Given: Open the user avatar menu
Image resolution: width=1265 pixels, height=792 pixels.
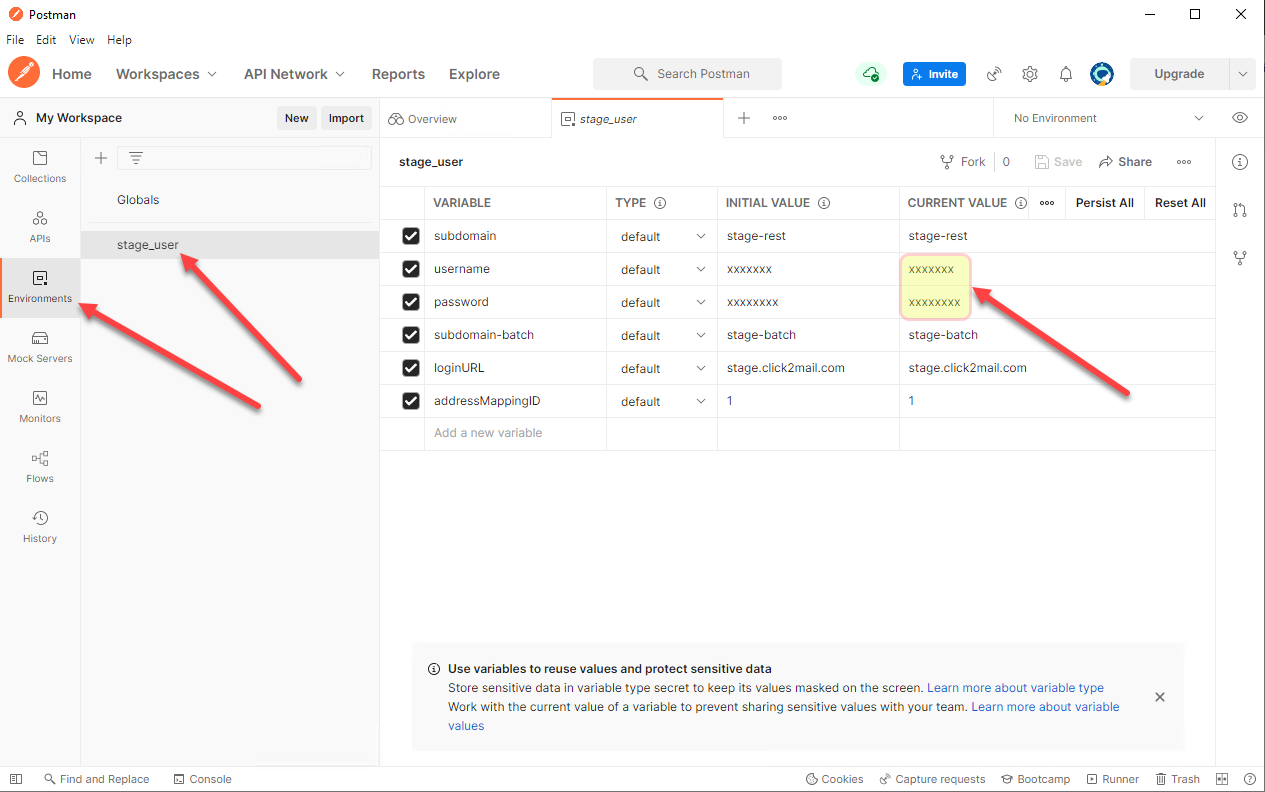Looking at the screenshot, I should pyautogui.click(x=1102, y=74).
